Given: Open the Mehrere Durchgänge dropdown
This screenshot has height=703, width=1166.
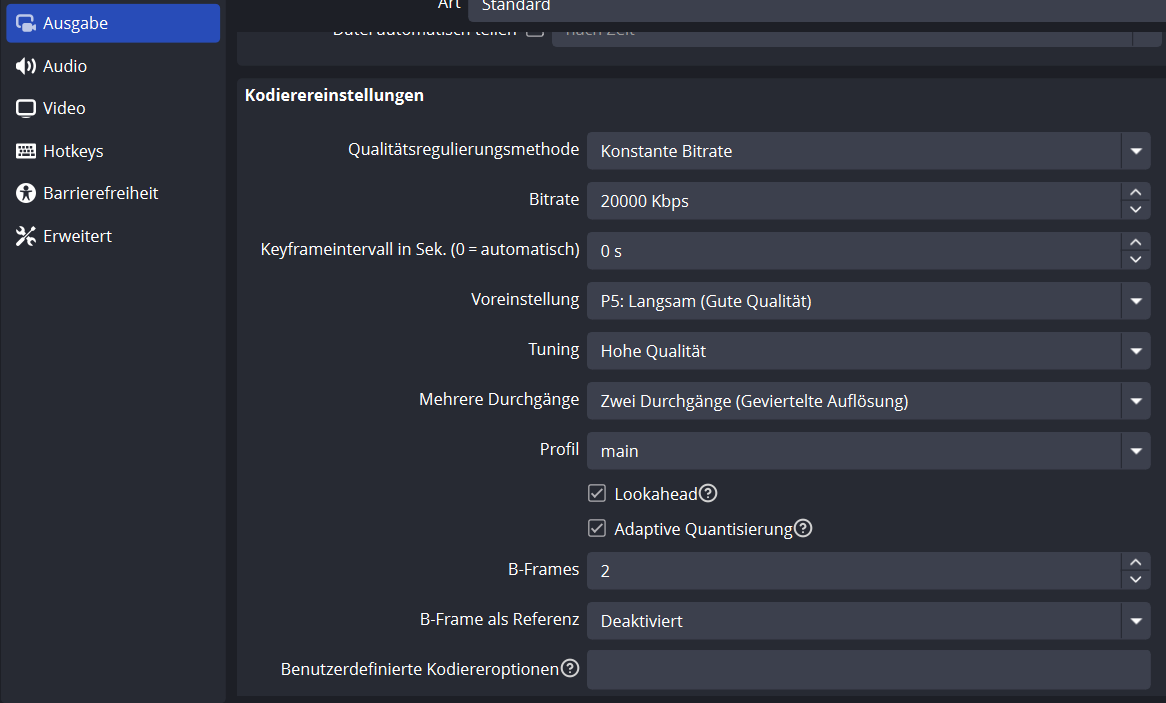Looking at the screenshot, I should coord(869,401).
